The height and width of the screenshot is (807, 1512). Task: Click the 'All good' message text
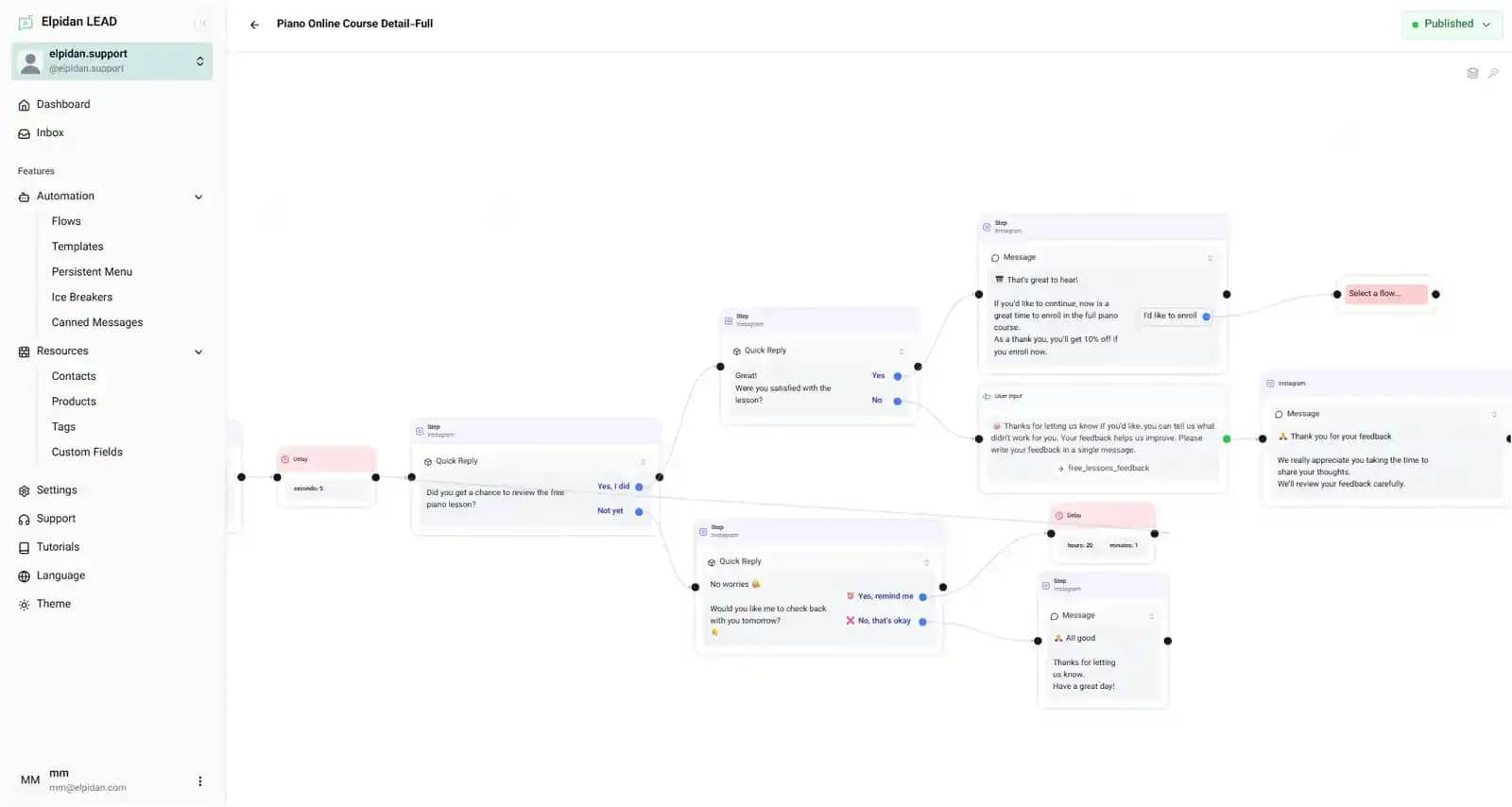tap(1080, 639)
